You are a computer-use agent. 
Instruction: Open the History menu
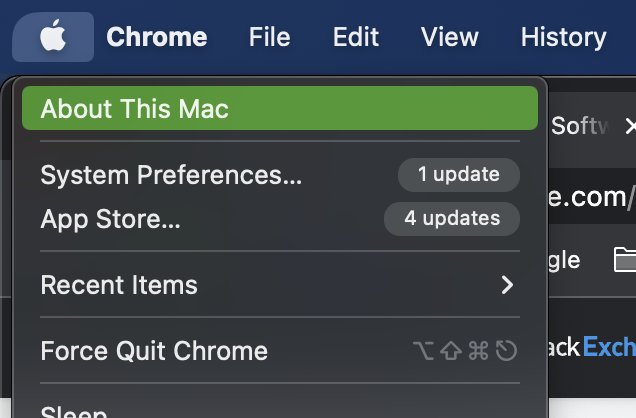(x=563, y=37)
